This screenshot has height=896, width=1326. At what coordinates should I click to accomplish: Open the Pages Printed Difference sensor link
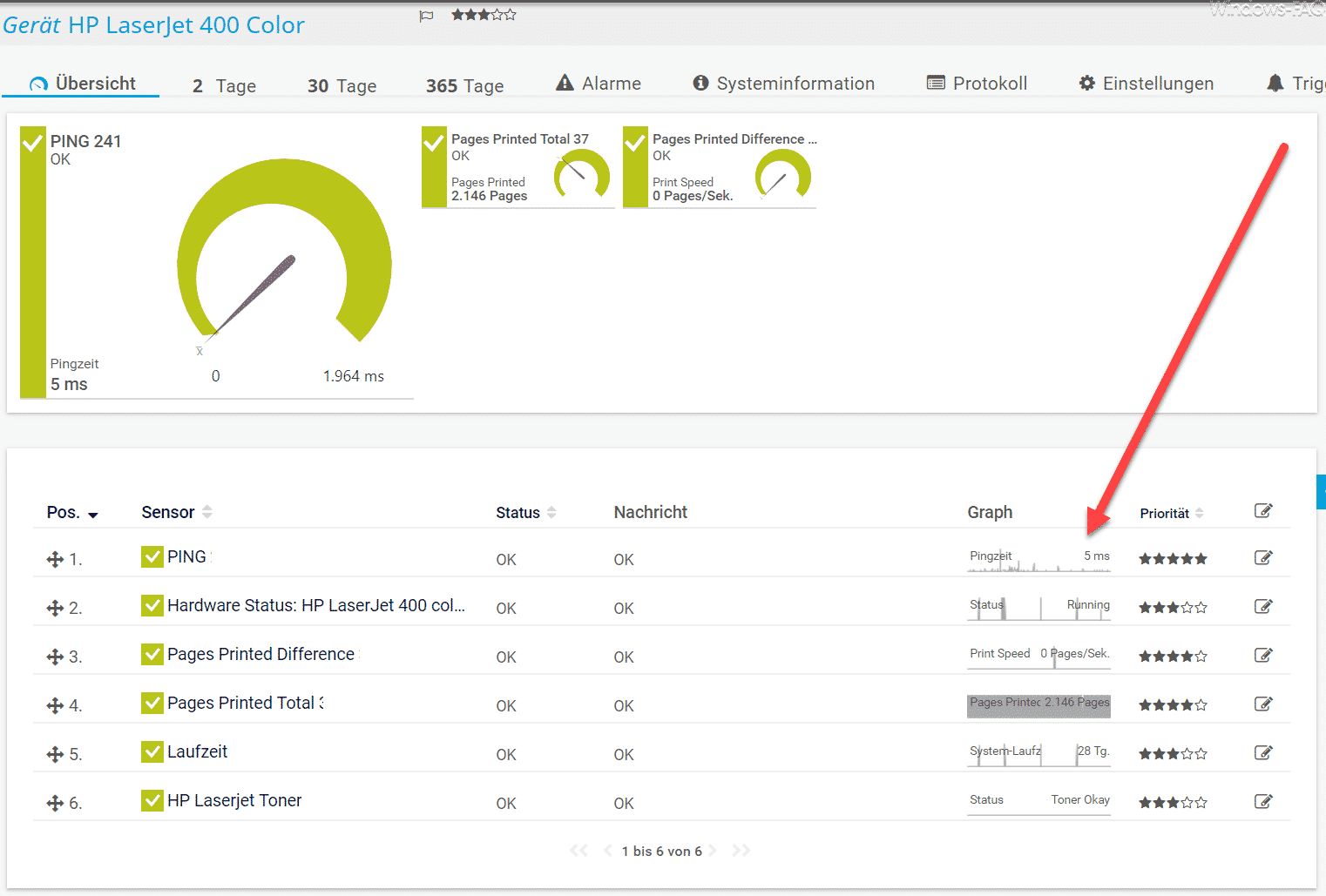click(261, 654)
